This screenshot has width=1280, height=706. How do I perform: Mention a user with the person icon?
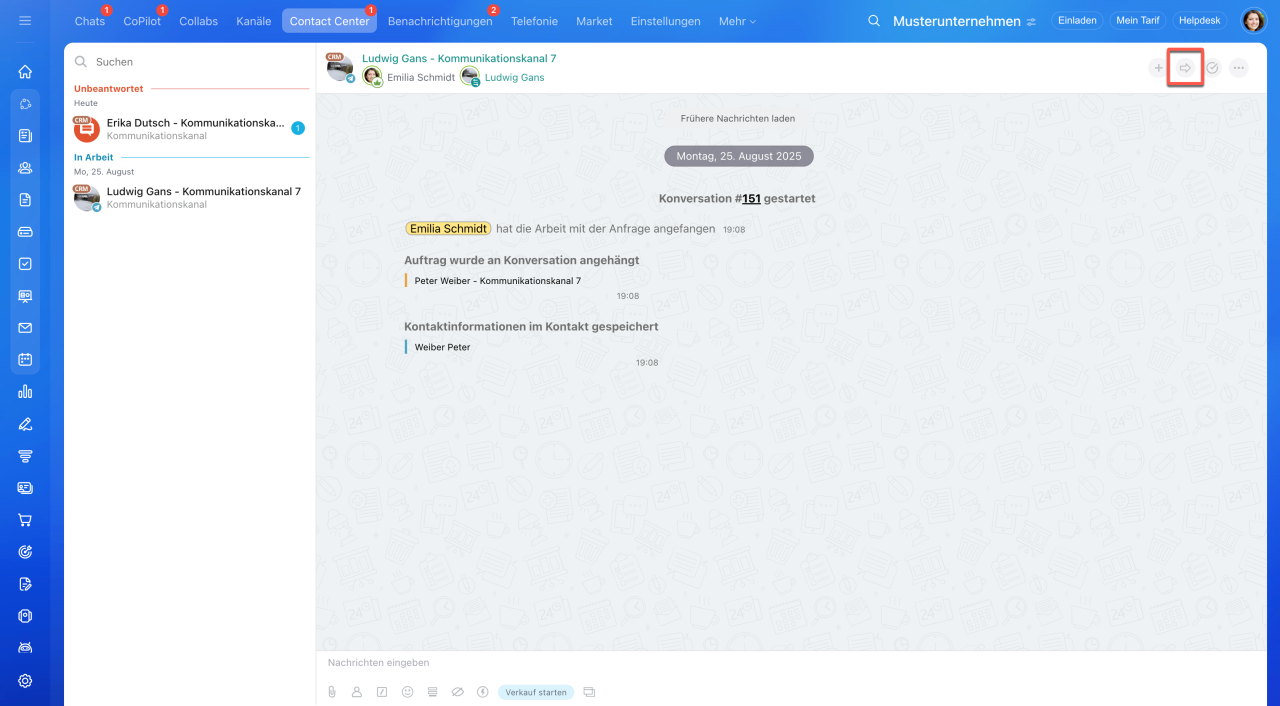(357, 692)
